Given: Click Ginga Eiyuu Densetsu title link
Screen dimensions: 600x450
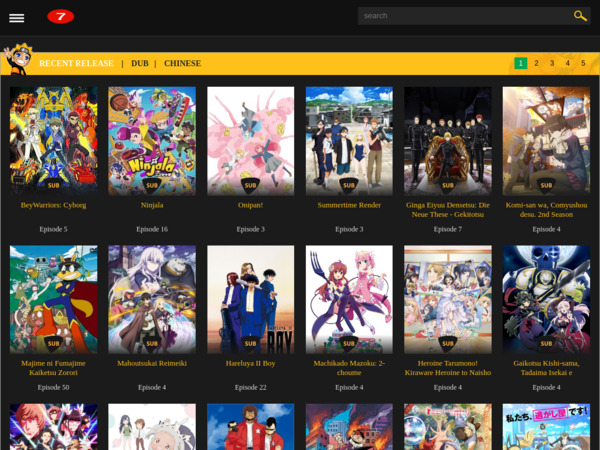Looking at the screenshot, I should pyautogui.click(x=448, y=210).
